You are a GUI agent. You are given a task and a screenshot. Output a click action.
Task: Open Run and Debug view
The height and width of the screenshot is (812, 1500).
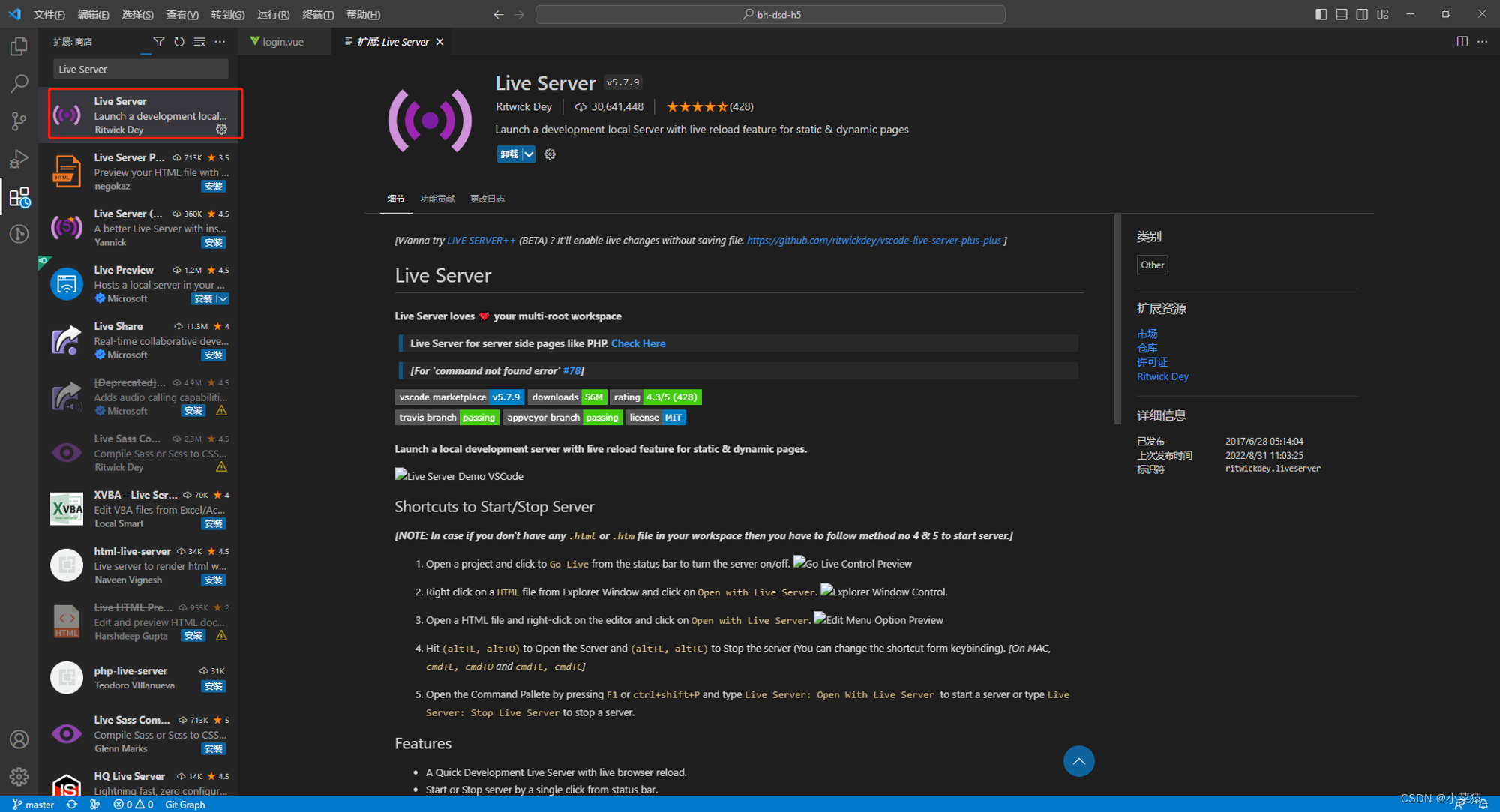pos(19,159)
